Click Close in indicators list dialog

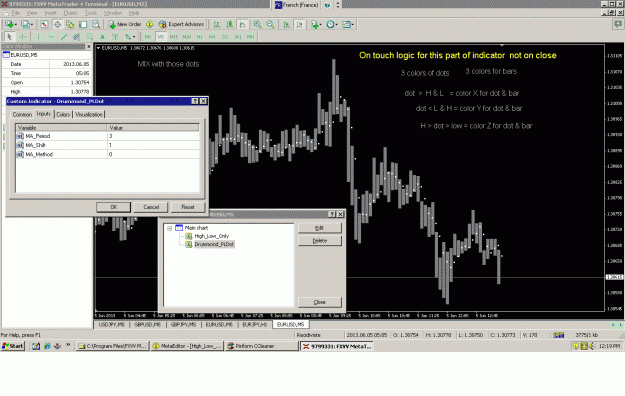[x=320, y=302]
